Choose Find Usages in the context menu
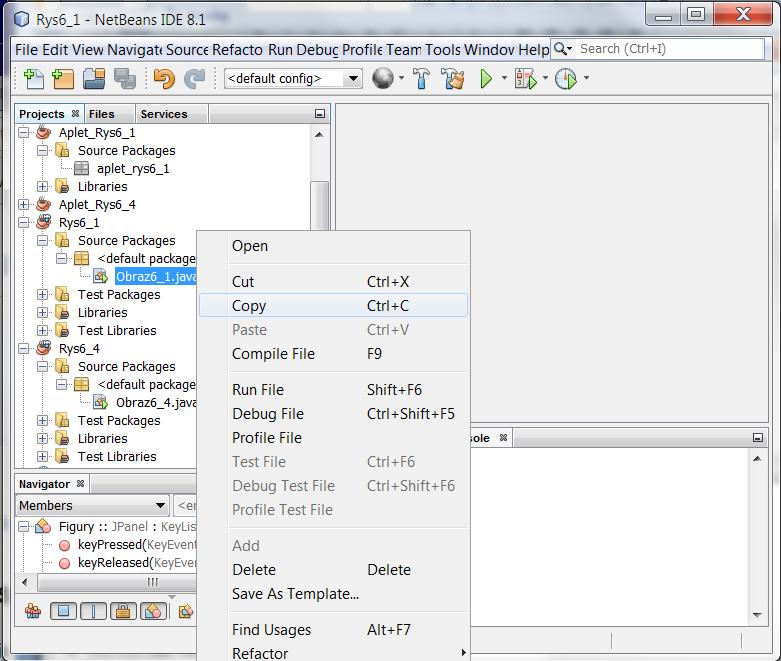Screen dimensions: 781x661 (333, 630)
